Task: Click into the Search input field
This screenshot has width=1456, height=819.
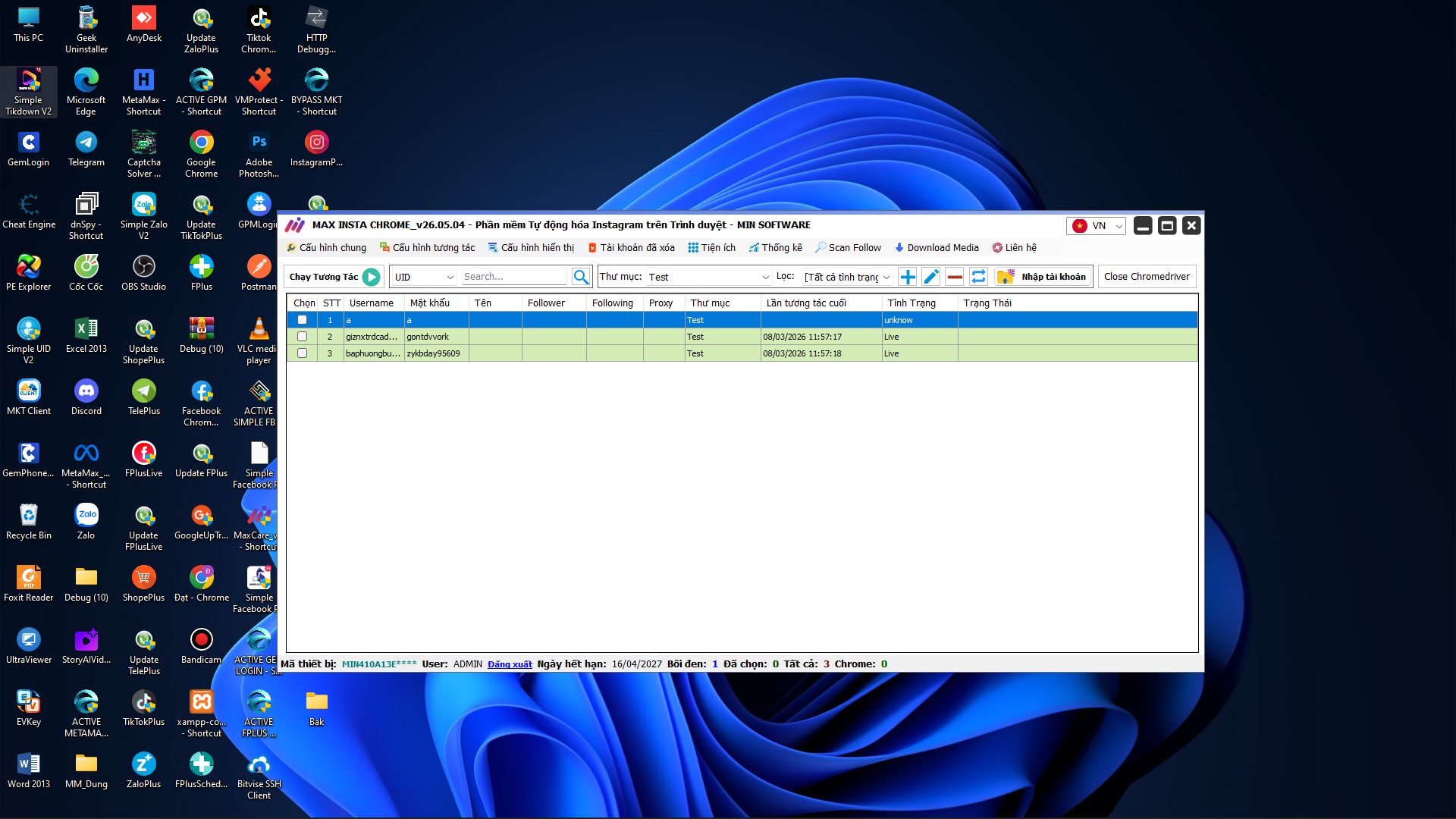Action: pos(514,277)
